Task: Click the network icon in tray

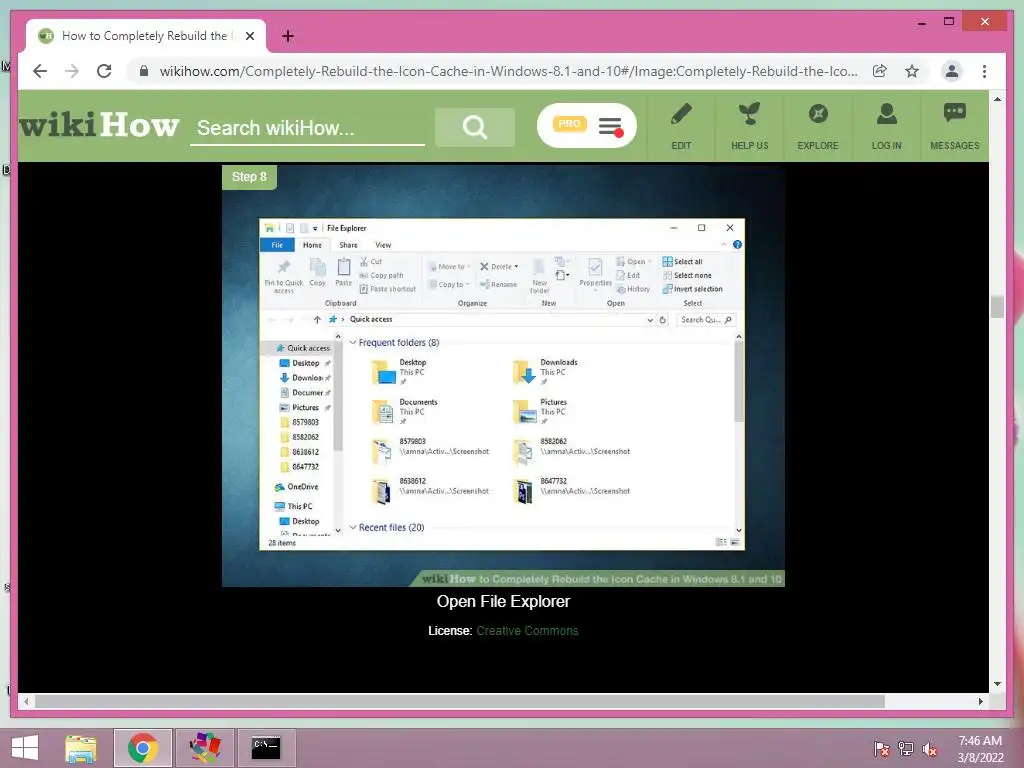Action: 906,749
